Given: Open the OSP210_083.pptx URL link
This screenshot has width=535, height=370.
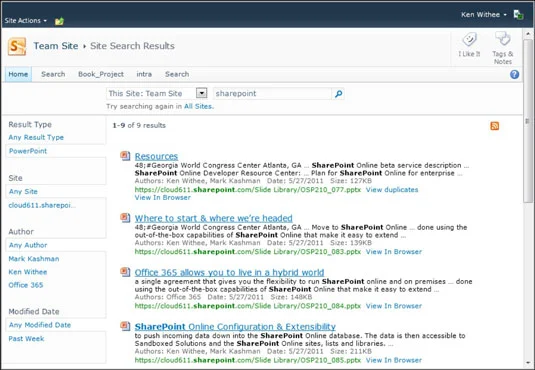Looking at the screenshot, I should coord(248,252).
